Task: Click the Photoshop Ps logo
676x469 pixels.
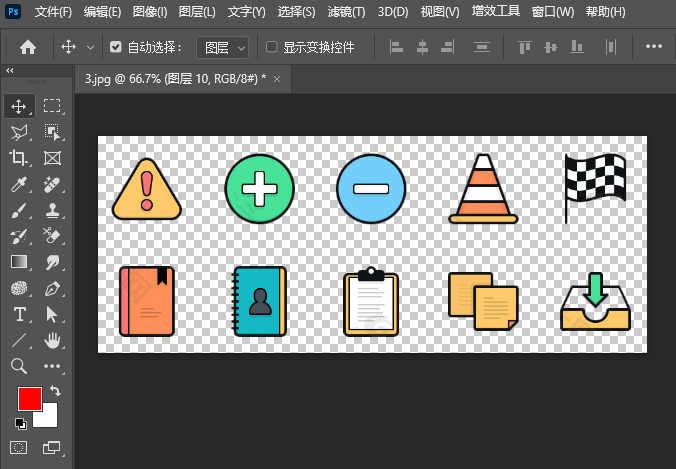Action: click(x=13, y=11)
